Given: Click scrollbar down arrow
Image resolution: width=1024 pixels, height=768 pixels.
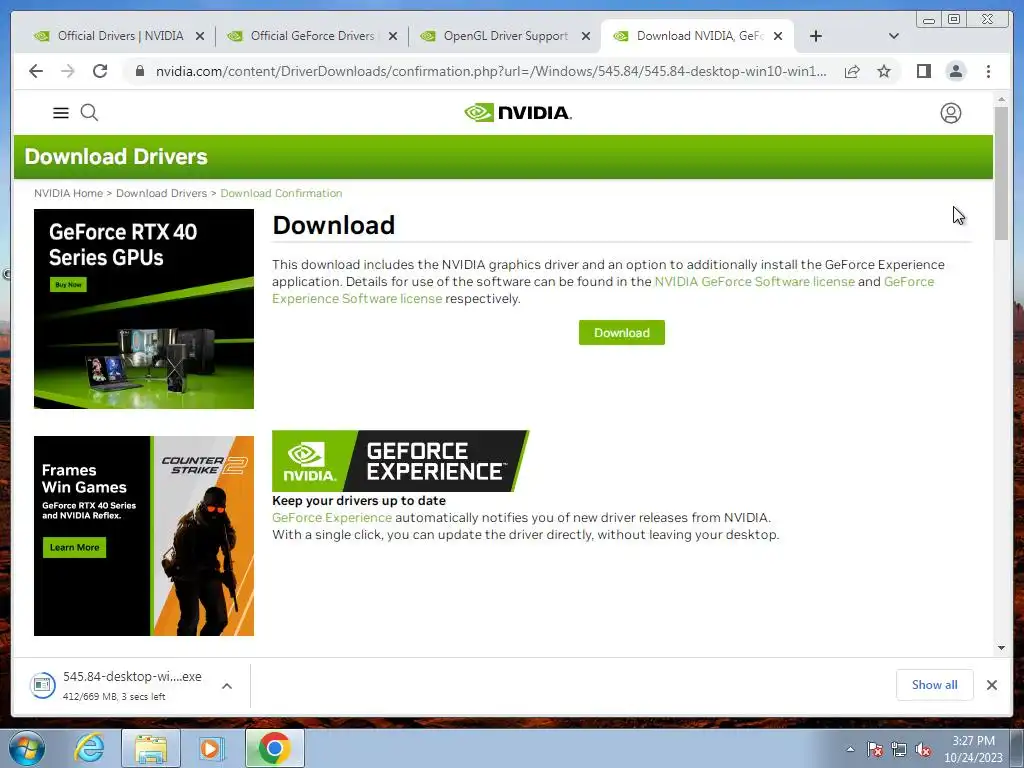Looking at the screenshot, I should [x=1001, y=648].
